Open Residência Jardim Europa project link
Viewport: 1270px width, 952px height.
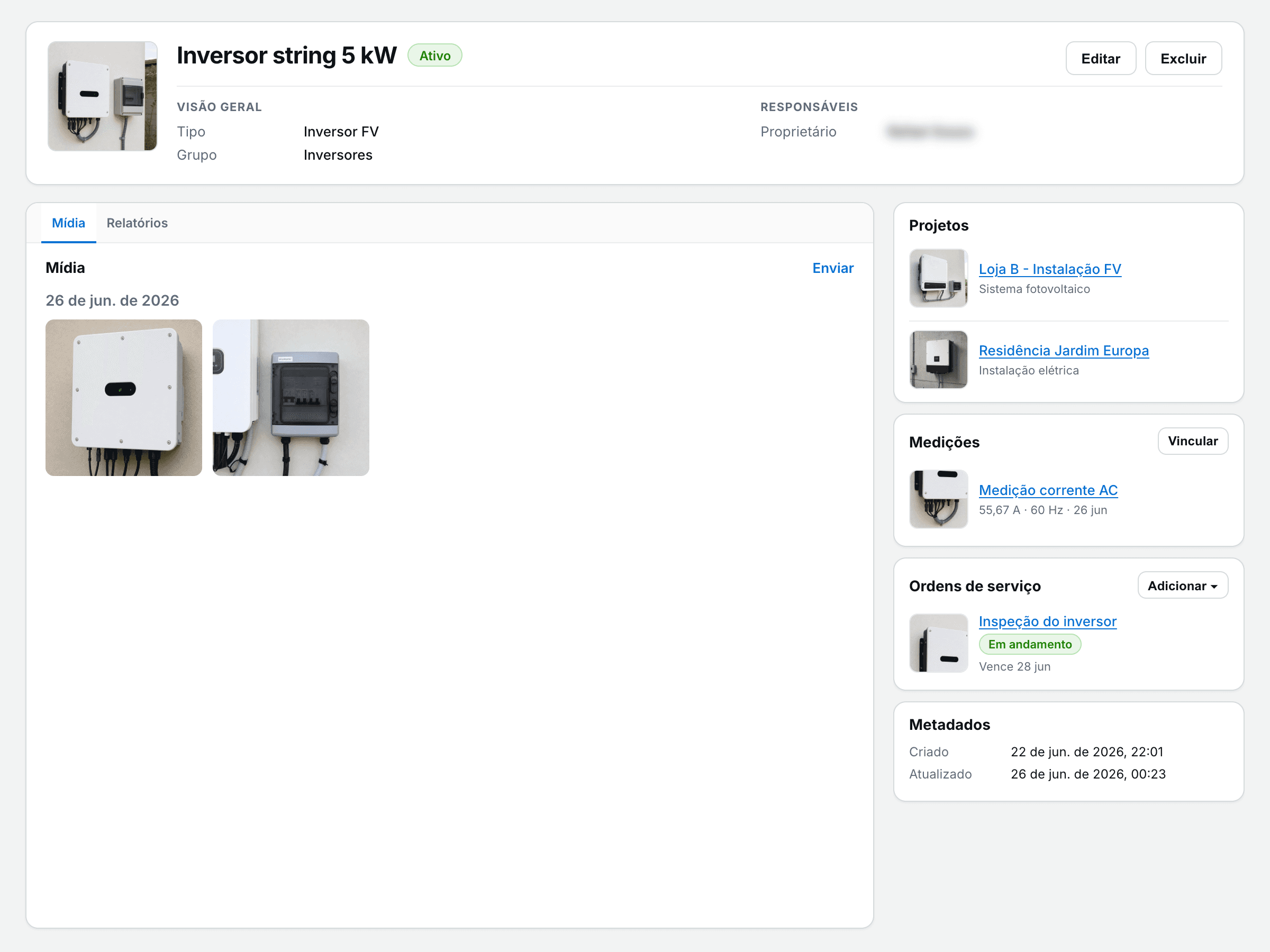coord(1063,351)
